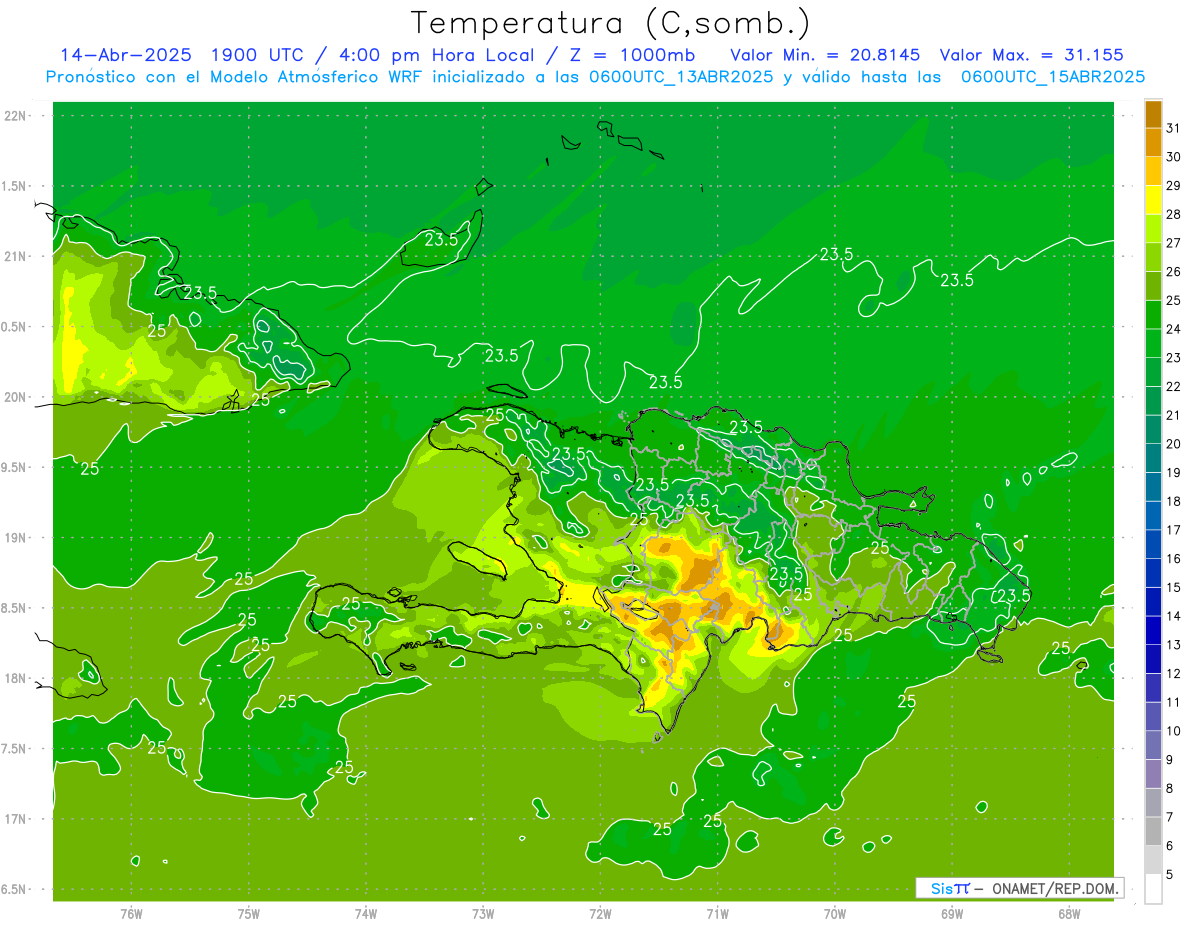This screenshot has width=1200, height=927.
Task: Click the color scale label "28"
Action: pyautogui.click(x=1172, y=214)
